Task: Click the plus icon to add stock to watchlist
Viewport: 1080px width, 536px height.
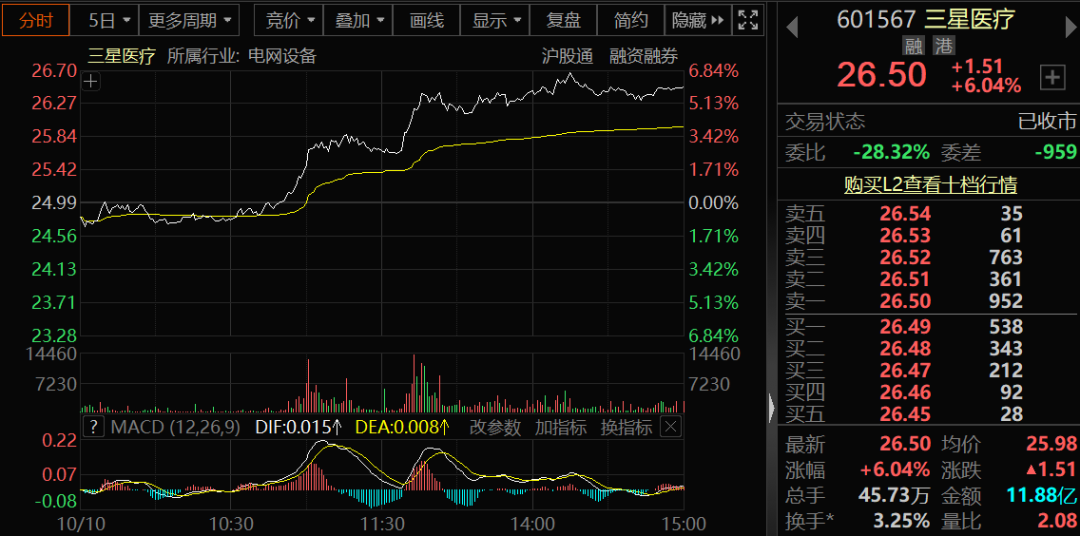Action: pos(1053,77)
